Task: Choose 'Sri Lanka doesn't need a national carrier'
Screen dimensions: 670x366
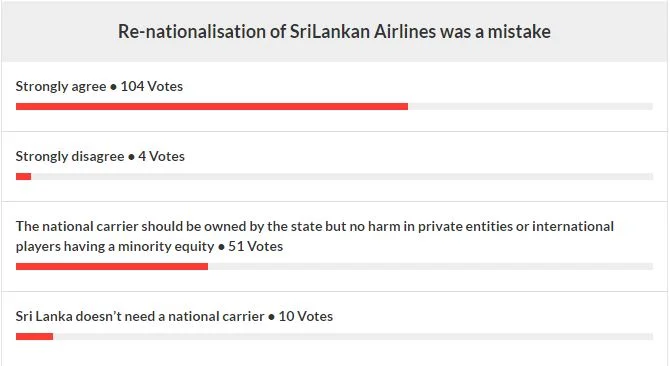Action: click(x=140, y=316)
